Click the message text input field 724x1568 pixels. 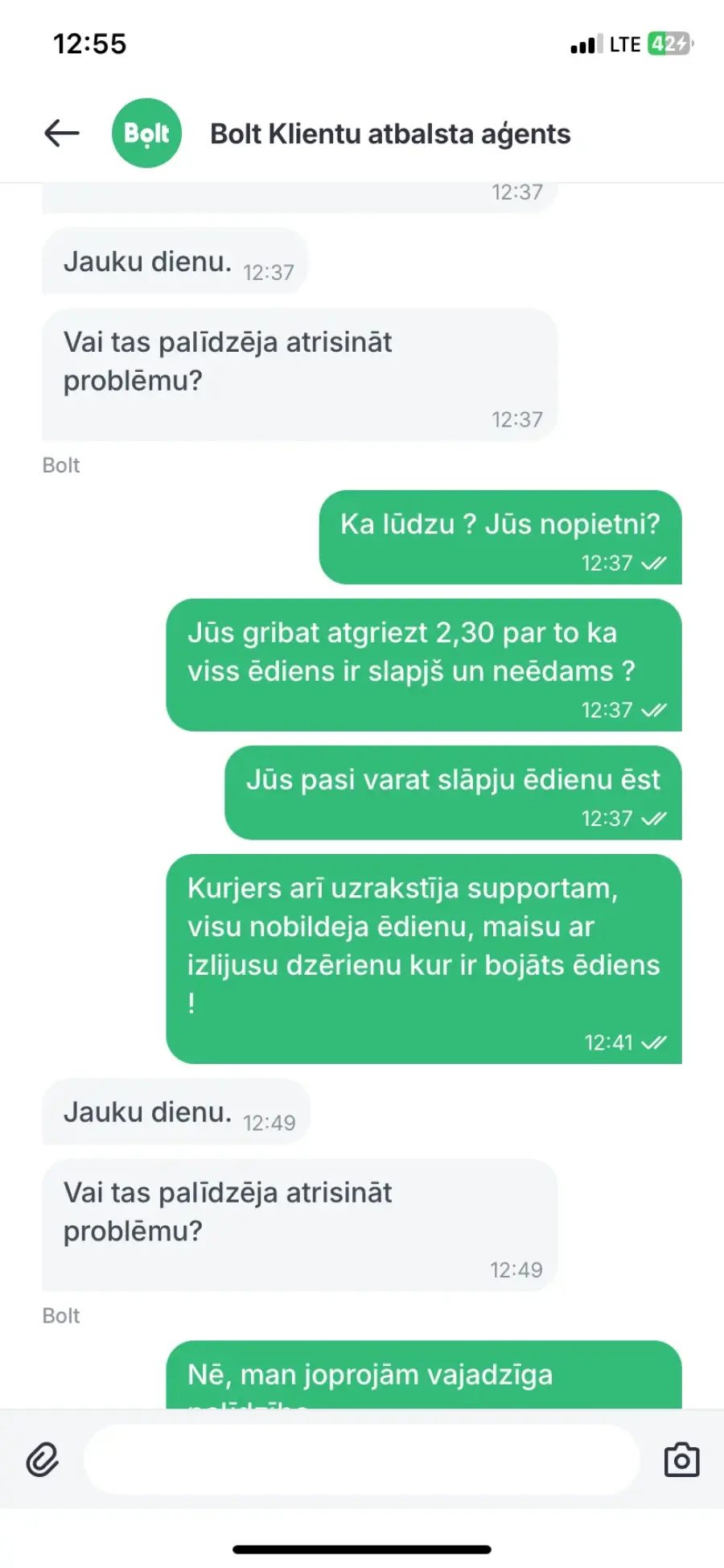click(361, 1459)
